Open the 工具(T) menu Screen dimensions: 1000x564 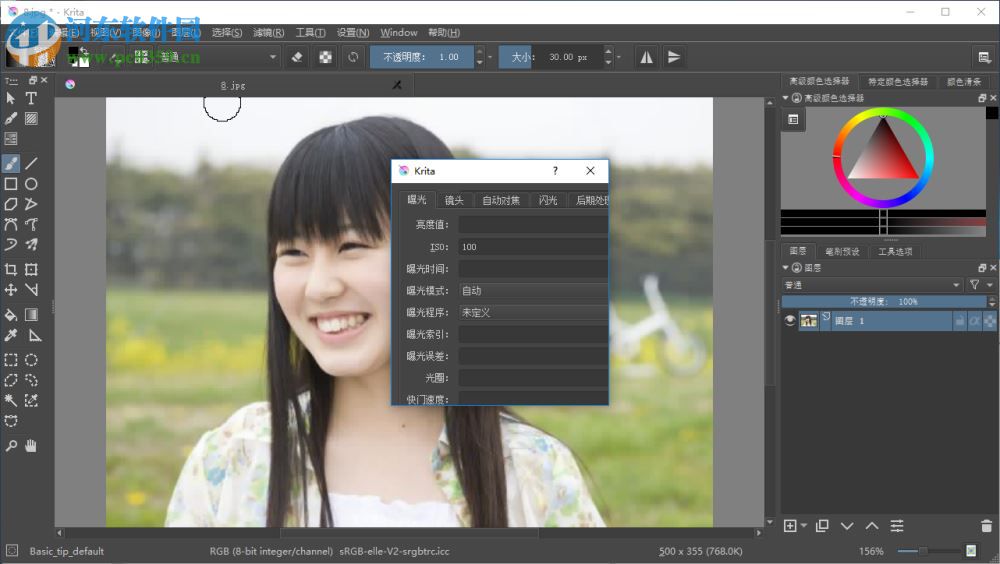coord(311,33)
